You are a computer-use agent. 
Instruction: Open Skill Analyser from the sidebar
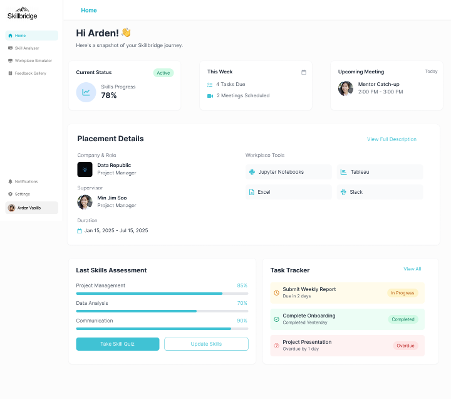tap(32, 48)
